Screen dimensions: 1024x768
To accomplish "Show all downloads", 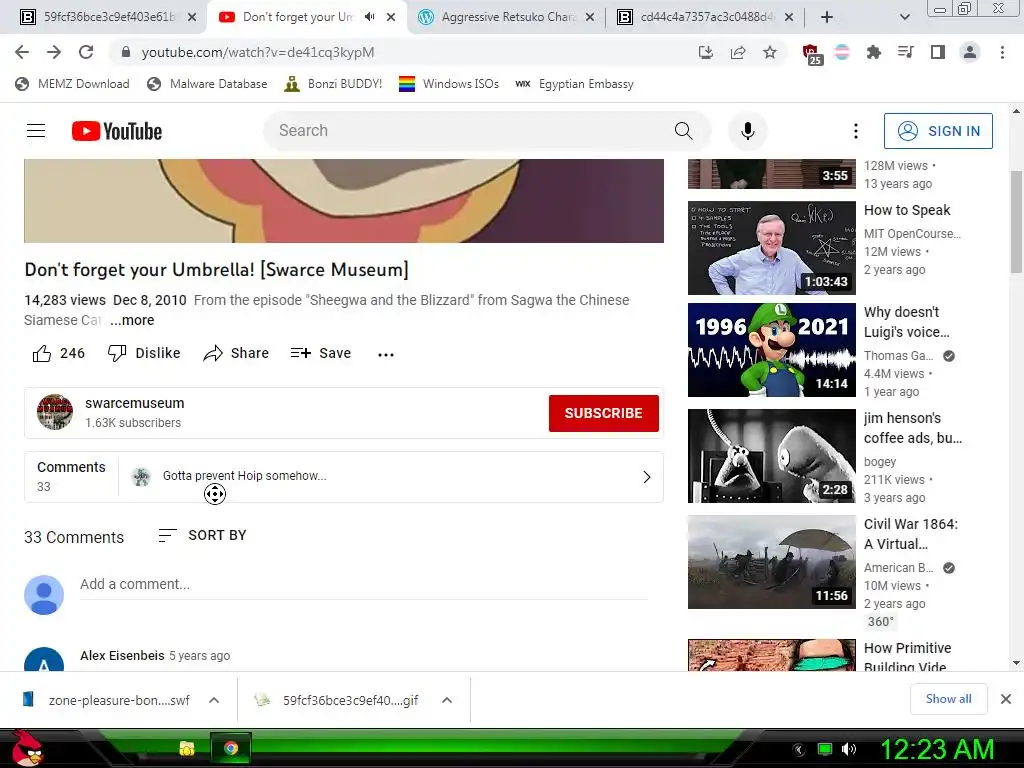I will (948, 699).
